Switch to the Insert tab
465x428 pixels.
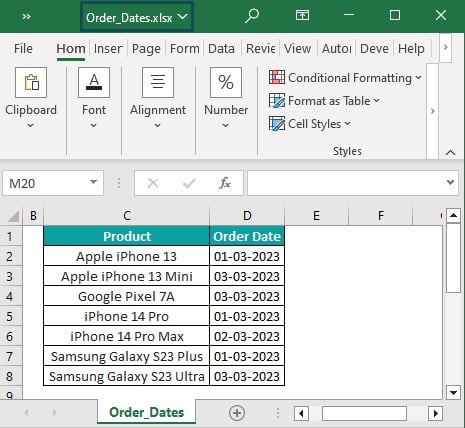pos(108,49)
